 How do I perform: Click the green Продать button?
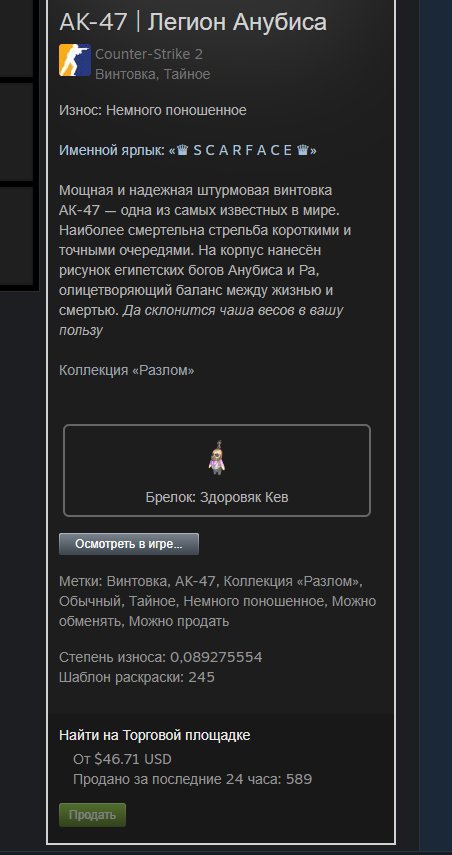(x=92, y=815)
